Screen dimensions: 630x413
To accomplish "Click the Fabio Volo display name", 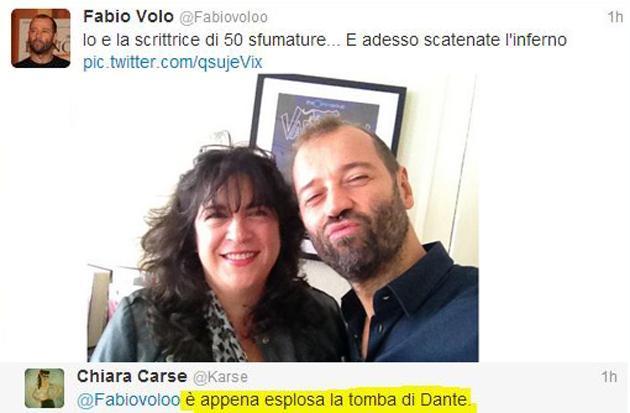I will [x=128, y=17].
